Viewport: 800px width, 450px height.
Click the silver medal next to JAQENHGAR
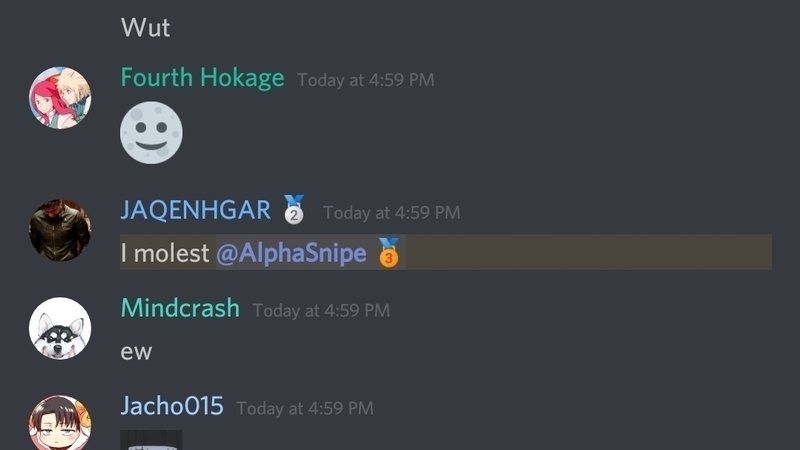[294, 209]
